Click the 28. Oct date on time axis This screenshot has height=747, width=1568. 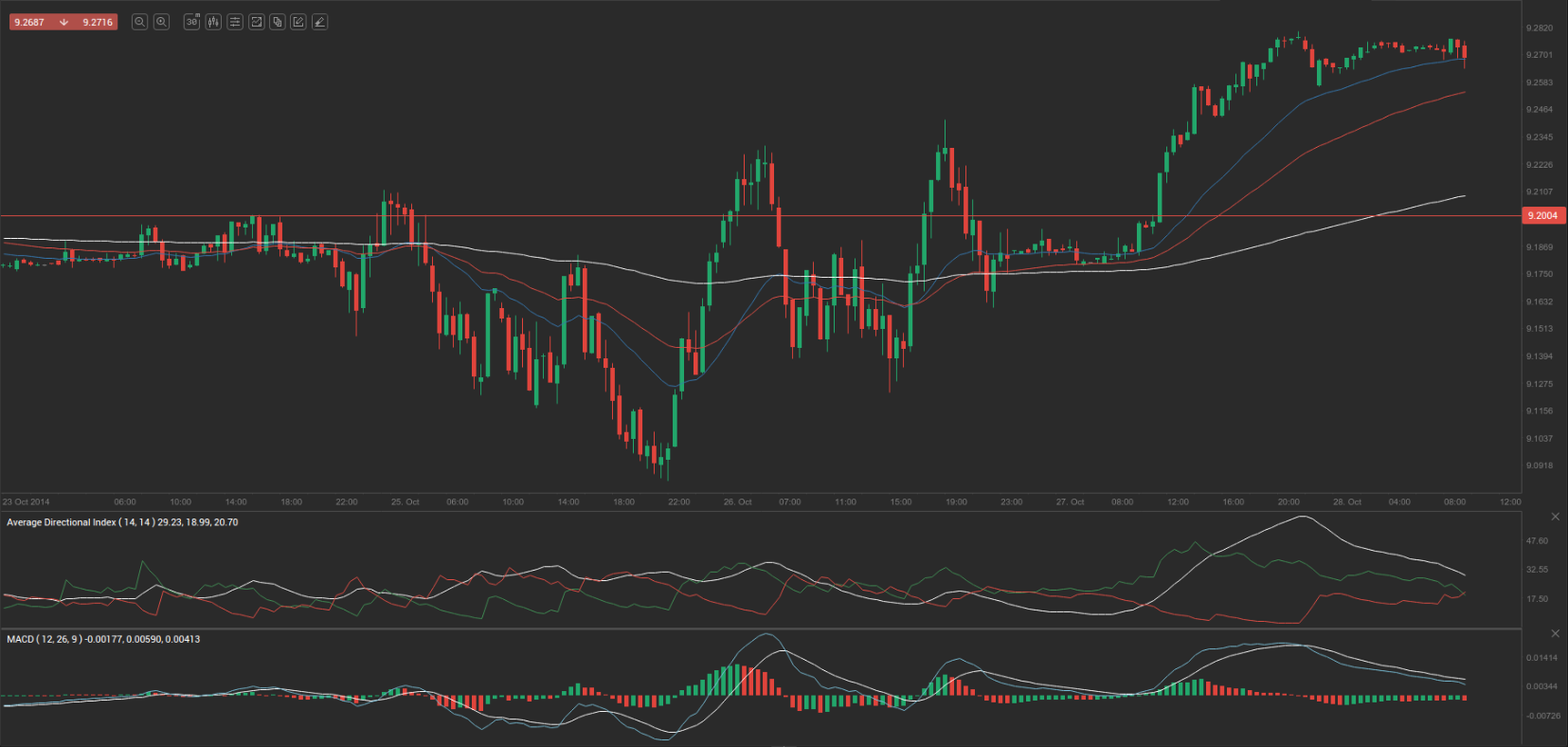click(1346, 502)
